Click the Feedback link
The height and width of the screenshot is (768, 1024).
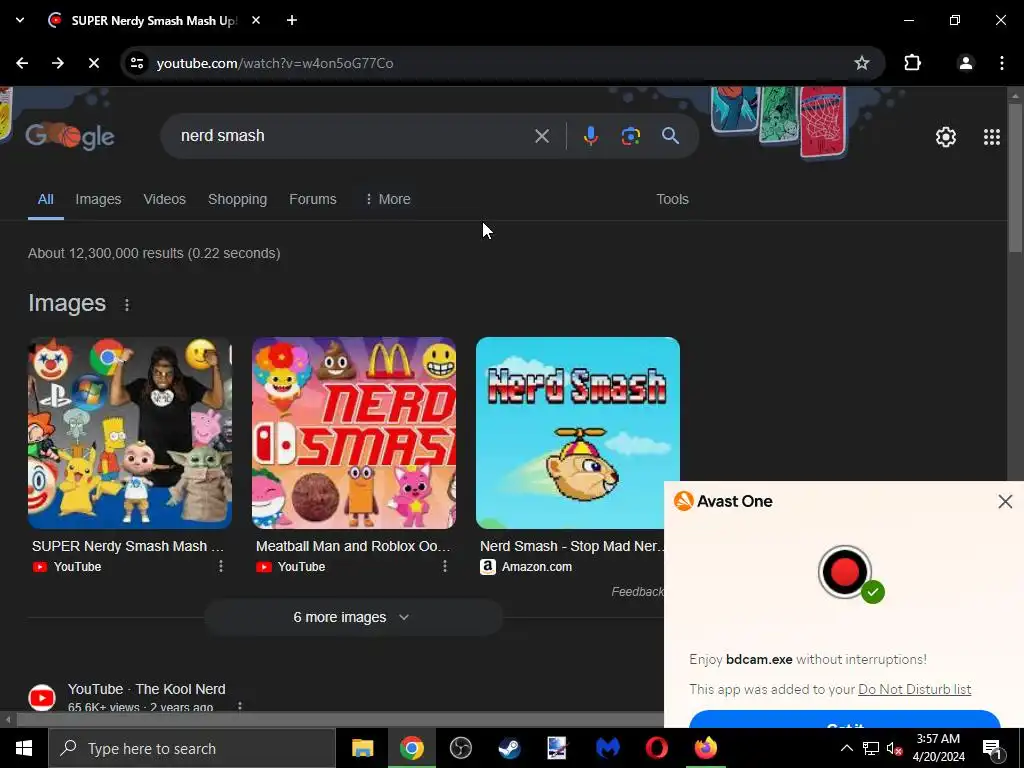(637, 592)
